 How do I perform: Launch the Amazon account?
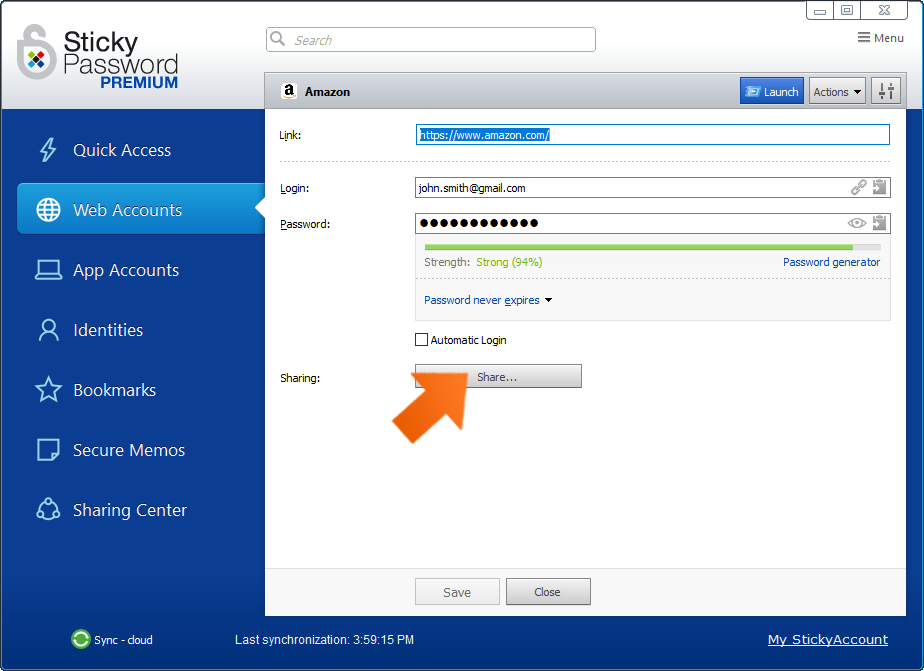tap(771, 91)
